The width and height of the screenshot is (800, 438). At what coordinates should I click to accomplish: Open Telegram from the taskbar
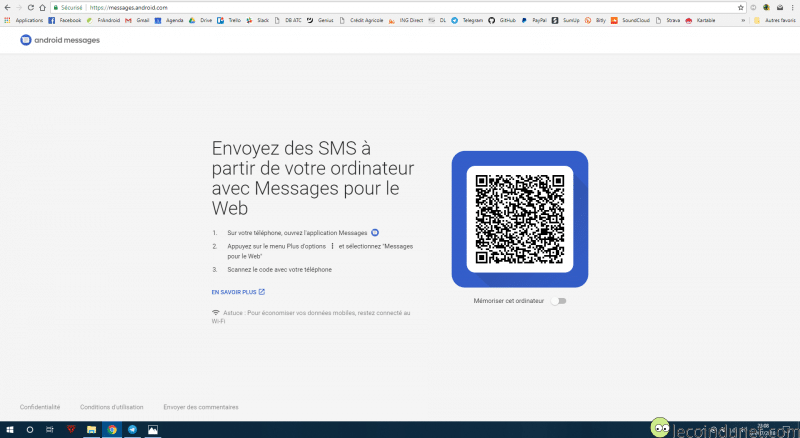[132, 430]
